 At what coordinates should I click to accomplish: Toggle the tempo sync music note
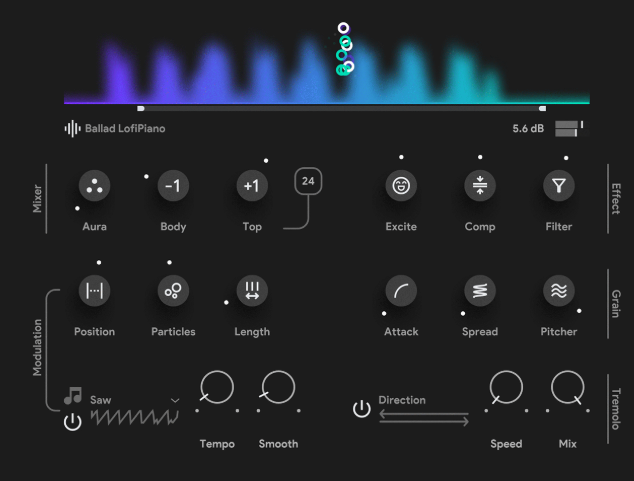(72, 397)
